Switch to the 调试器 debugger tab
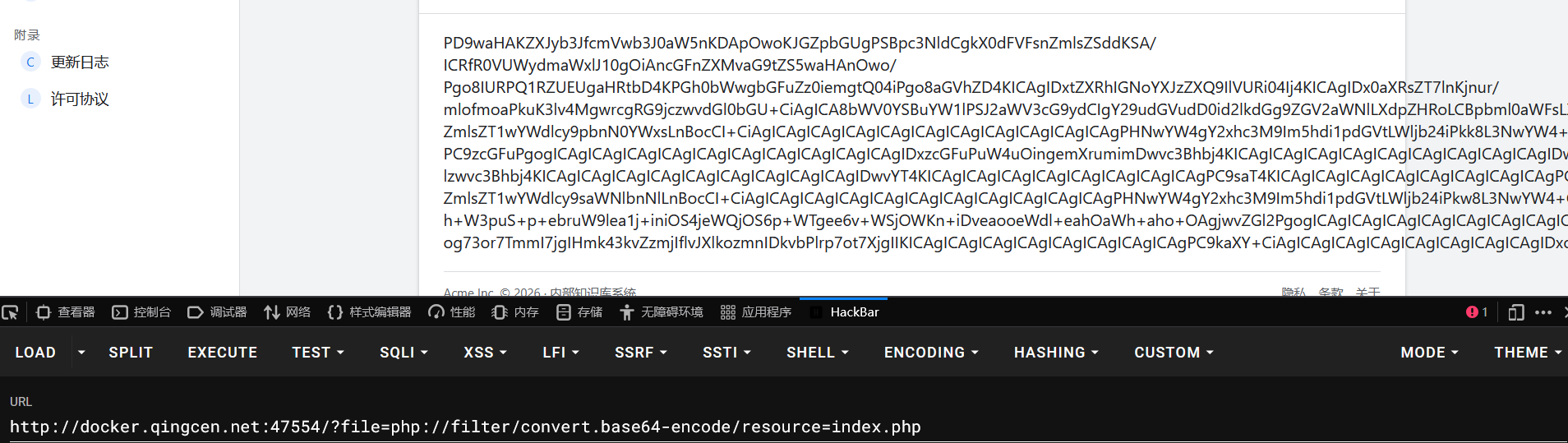The height and width of the screenshot is (443, 1568). click(x=218, y=312)
